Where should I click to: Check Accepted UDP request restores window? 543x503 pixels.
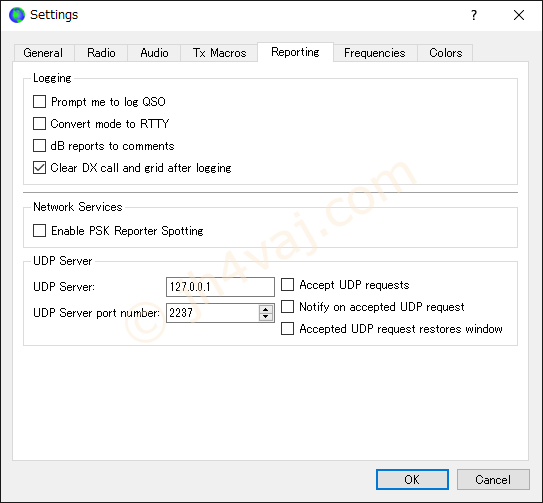[287, 329]
